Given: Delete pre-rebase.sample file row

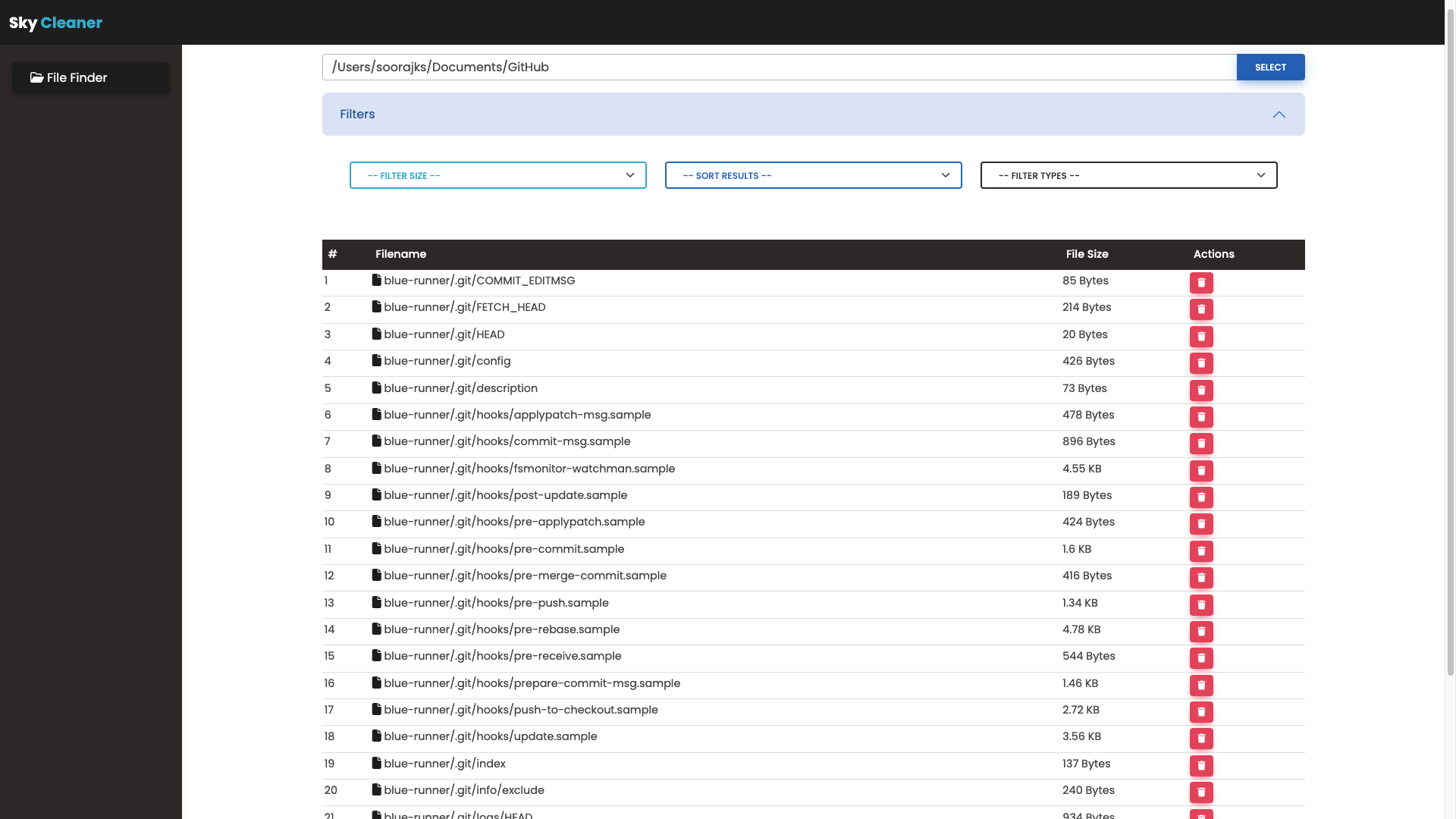Looking at the screenshot, I should pos(1201,632).
